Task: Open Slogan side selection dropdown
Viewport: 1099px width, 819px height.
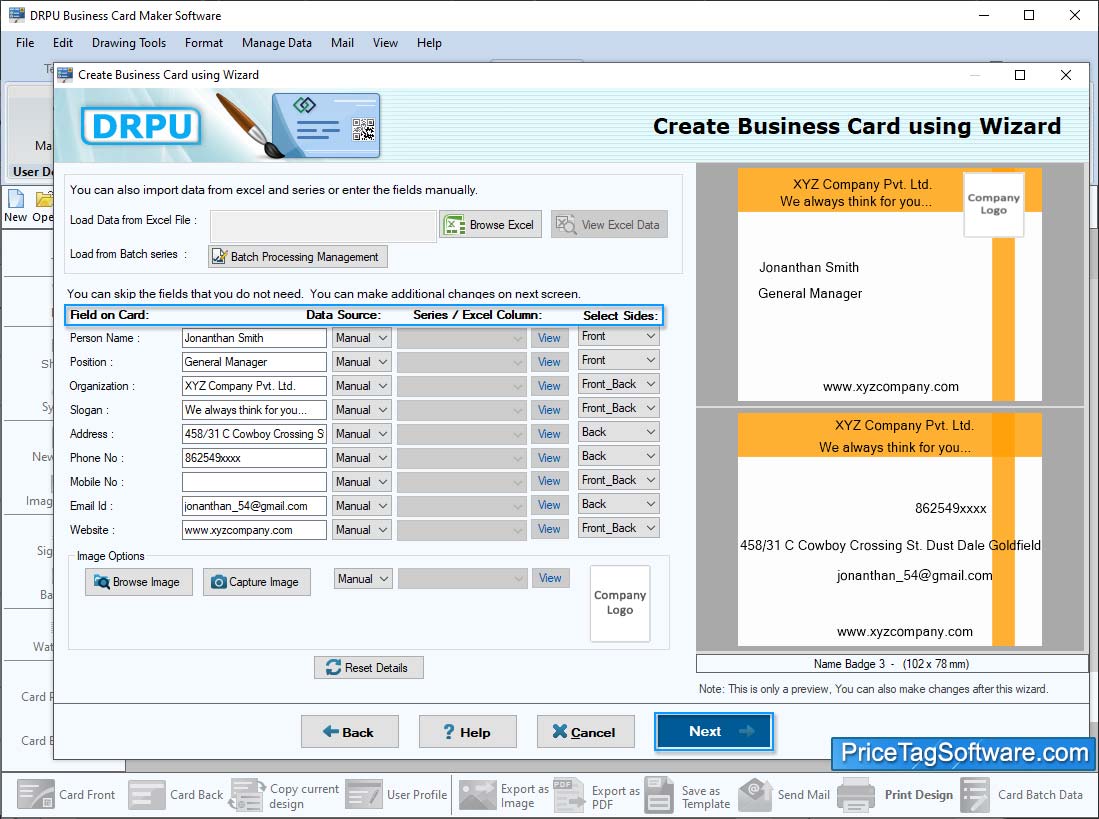Action: point(619,408)
